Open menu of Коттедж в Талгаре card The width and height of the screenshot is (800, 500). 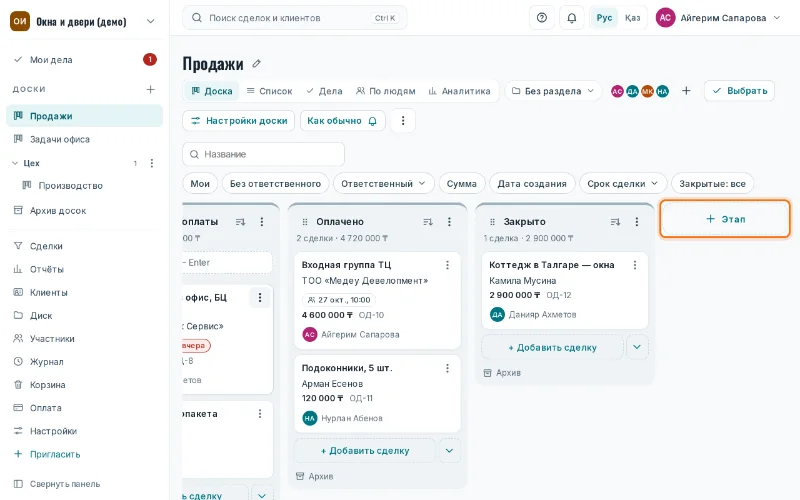[635, 265]
